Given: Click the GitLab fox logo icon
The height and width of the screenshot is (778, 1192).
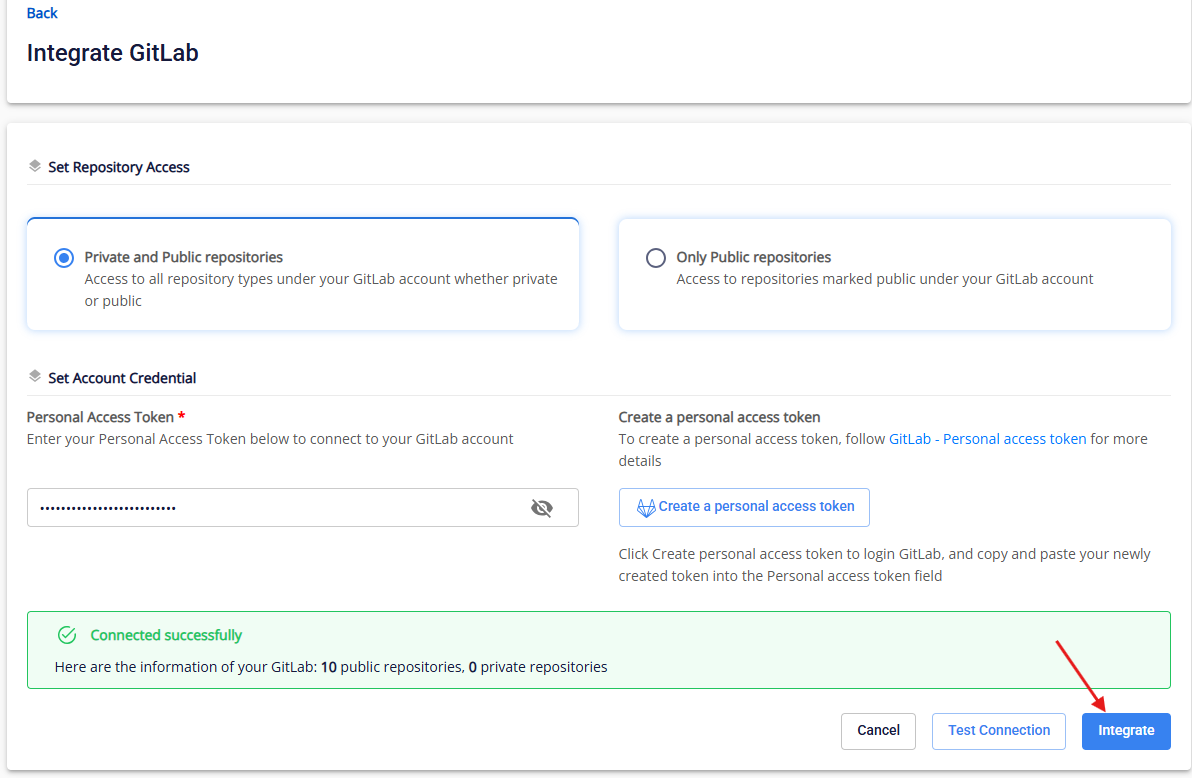Looking at the screenshot, I should (647, 507).
